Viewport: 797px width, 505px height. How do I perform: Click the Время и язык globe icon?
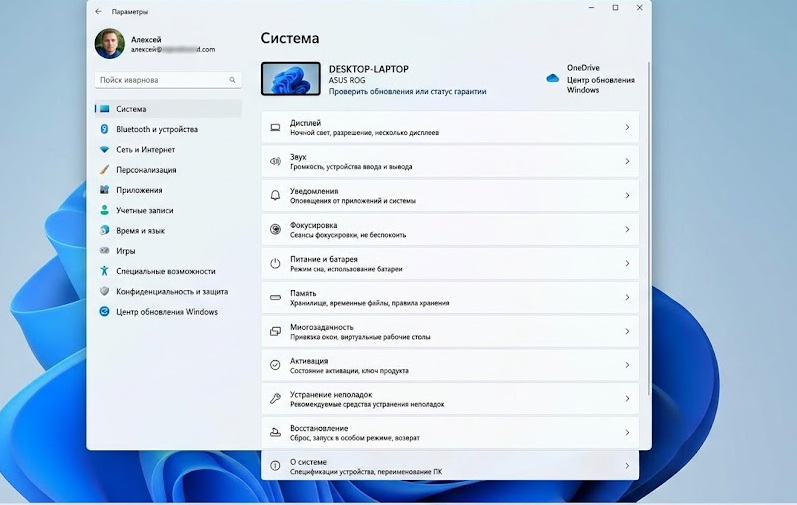pos(104,230)
